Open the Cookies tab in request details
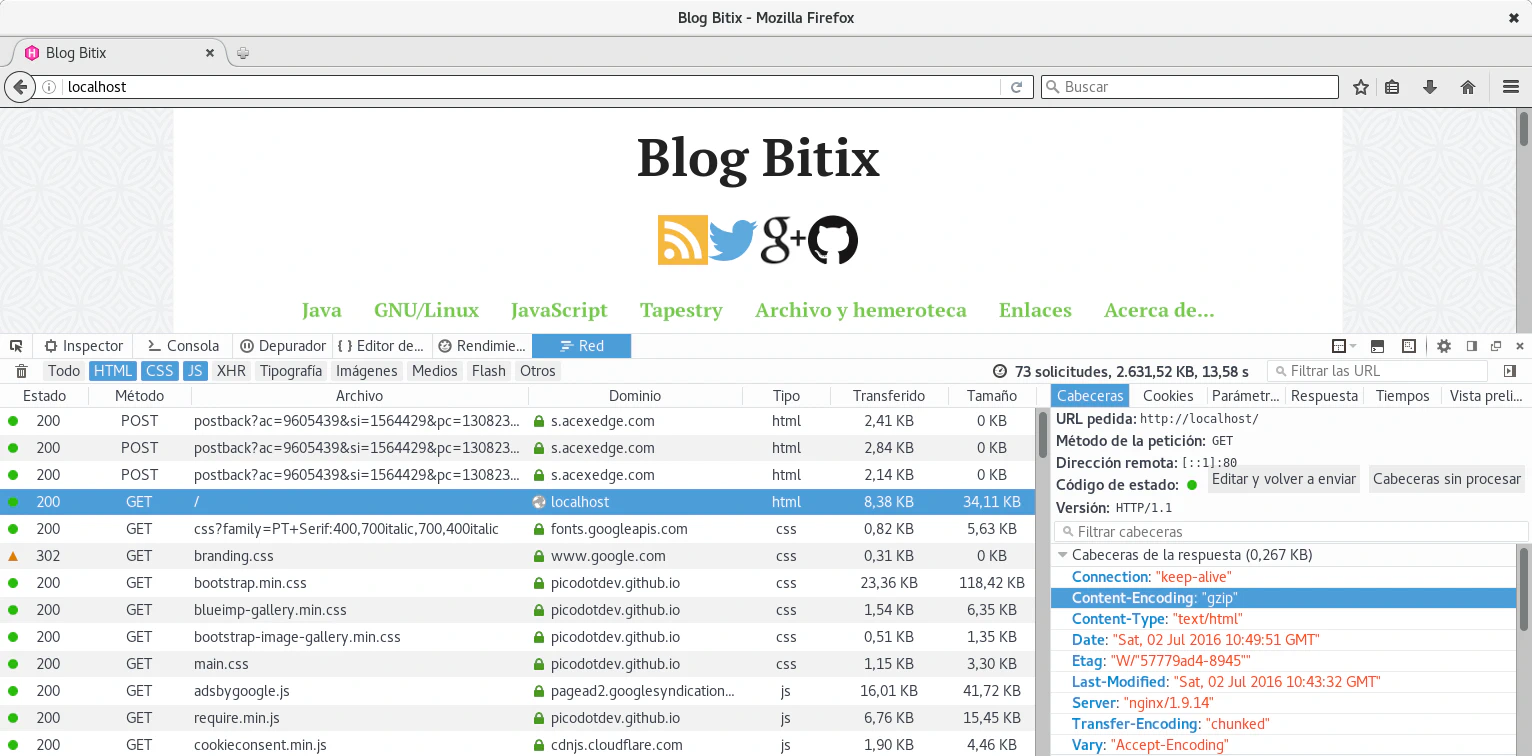This screenshot has width=1532, height=756. tap(1167, 396)
